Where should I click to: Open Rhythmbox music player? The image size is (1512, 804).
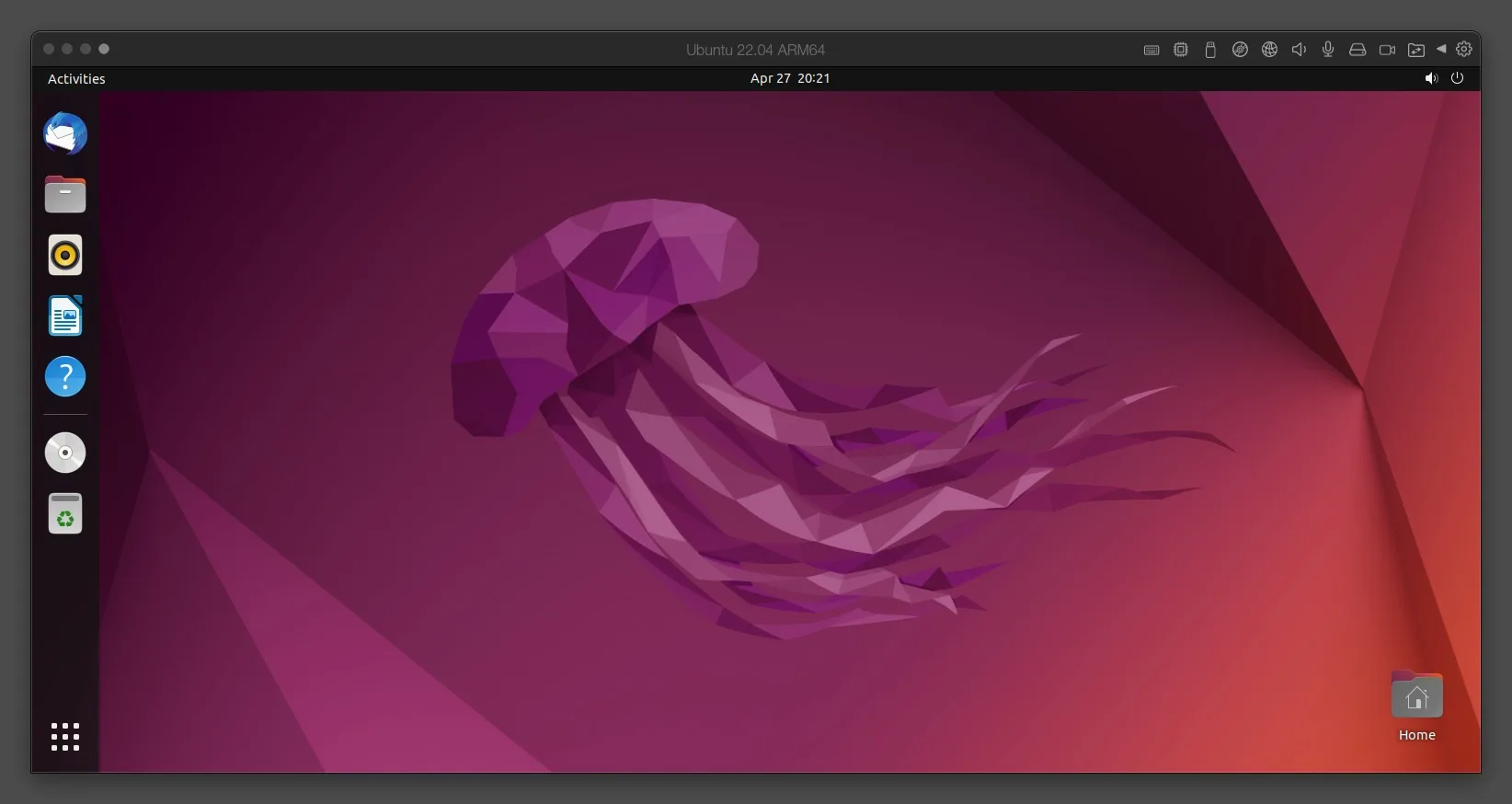click(x=65, y=255)
